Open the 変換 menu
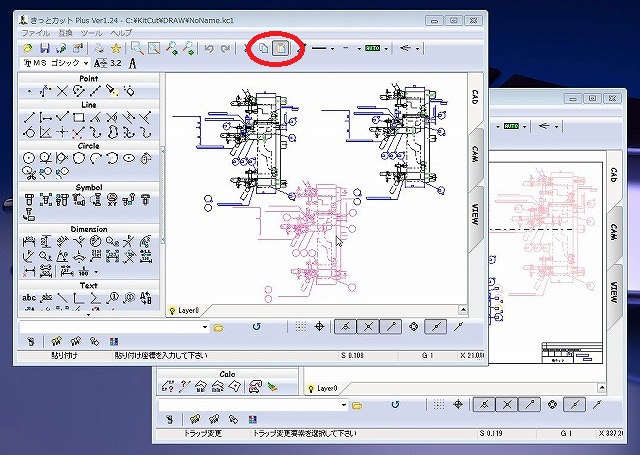This screenshot has height=455, width=640. tap(65, 33)
